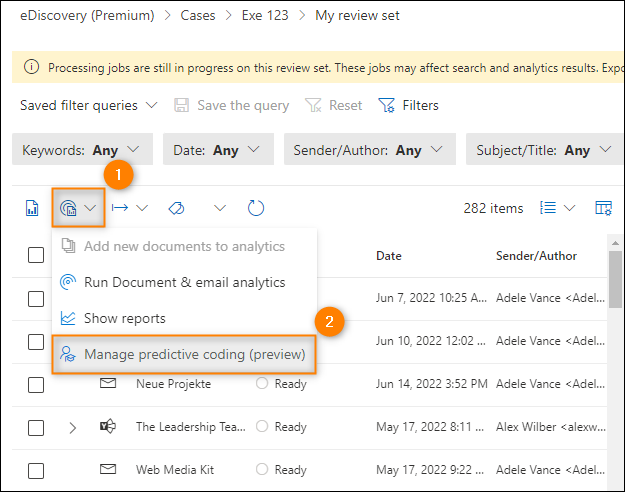This screenshot has width=625, height=492.
Task: Open the Sender/Author: Any filter dropdown
Action: coord(370,150)
